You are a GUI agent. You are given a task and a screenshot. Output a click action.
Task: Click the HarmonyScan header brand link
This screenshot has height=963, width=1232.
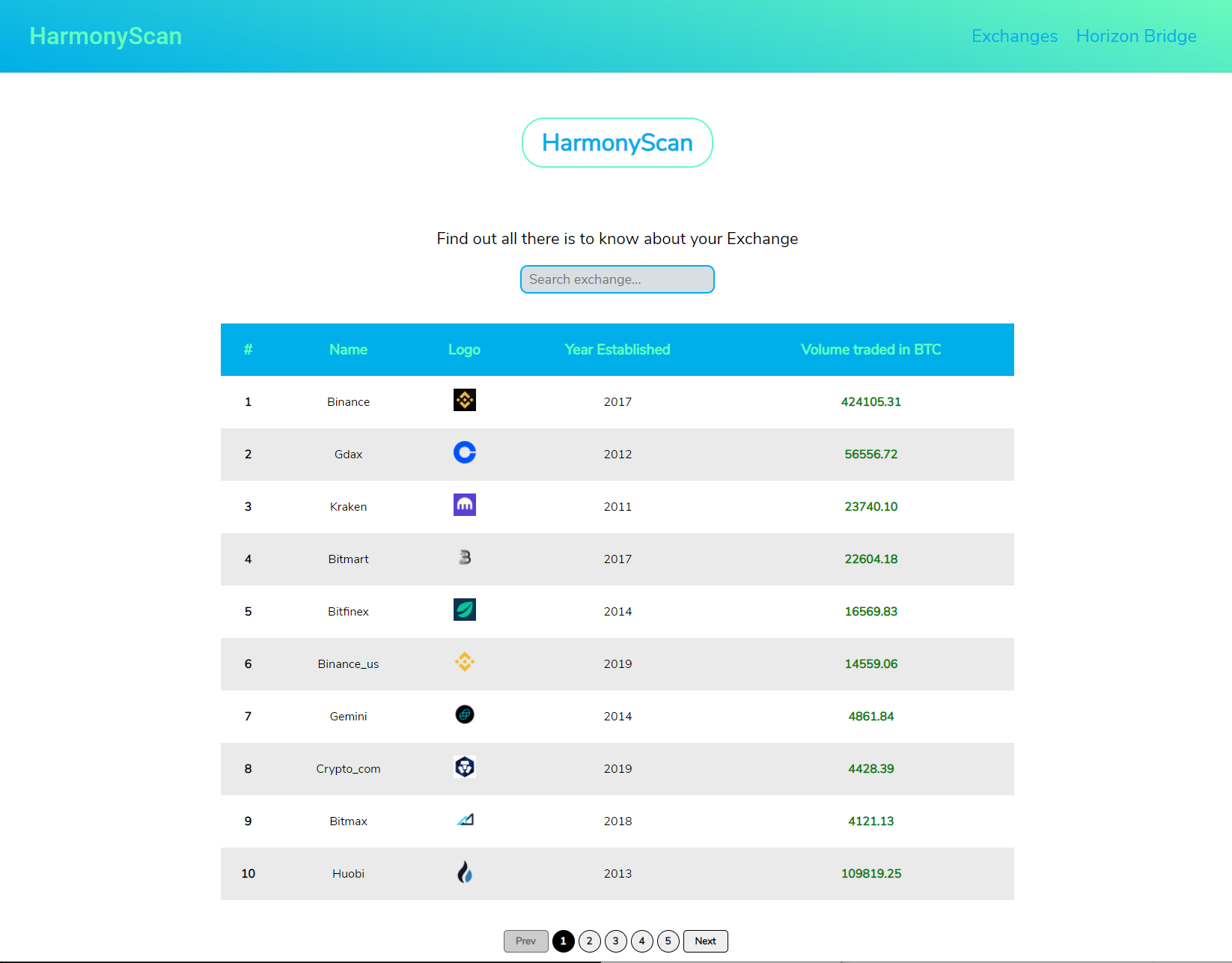pos(106,36)
